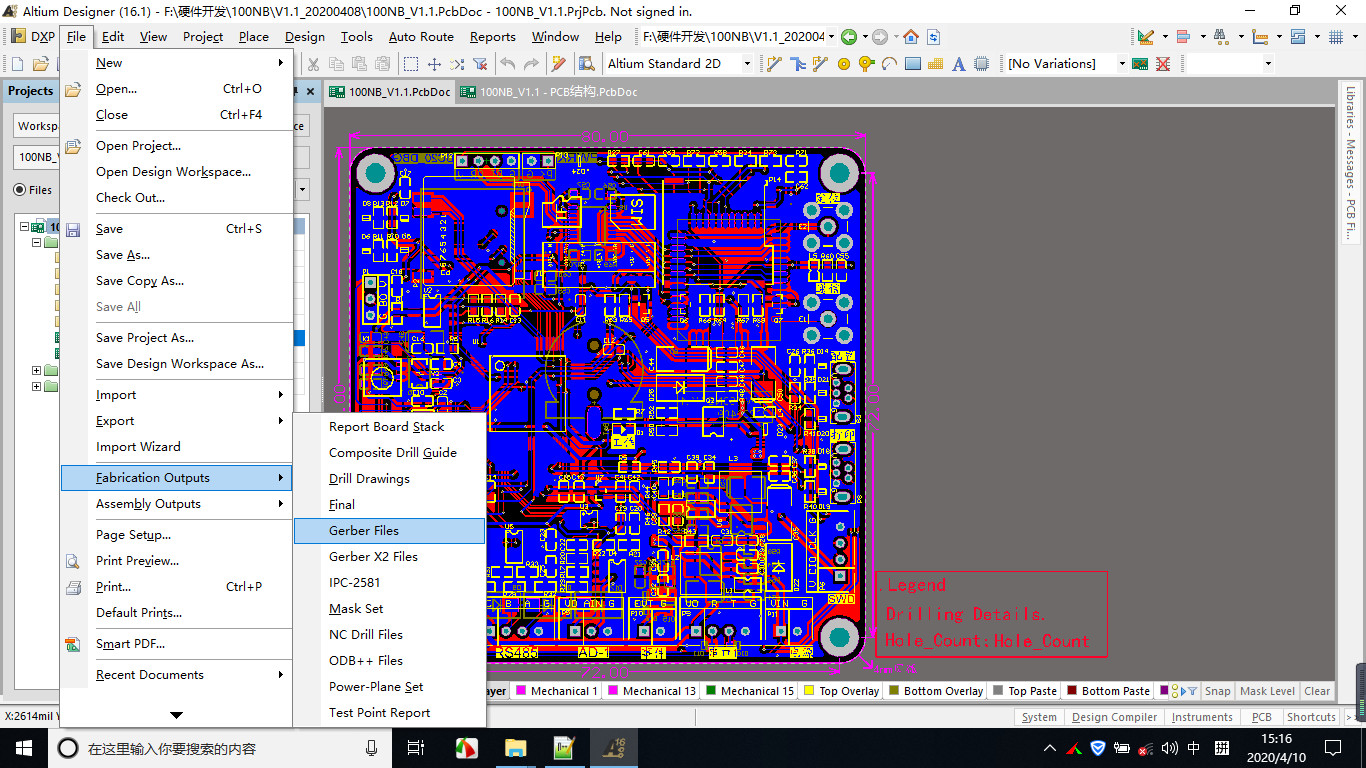Select Gerber Files from Fabrication Outputs submenu
Image resolution: width=1366 pixels, height=768 pixels.
[x=389, y=531]
